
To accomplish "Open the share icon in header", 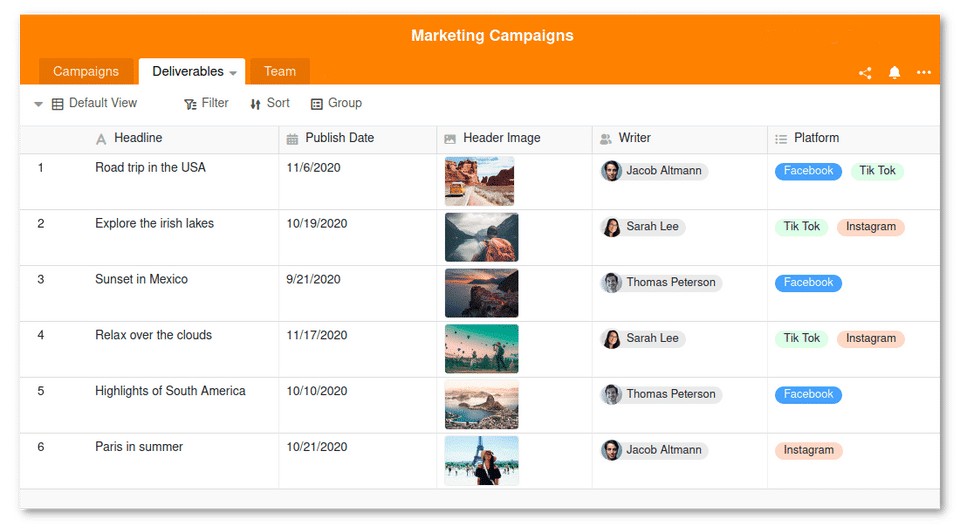I will tap(865, 73).
